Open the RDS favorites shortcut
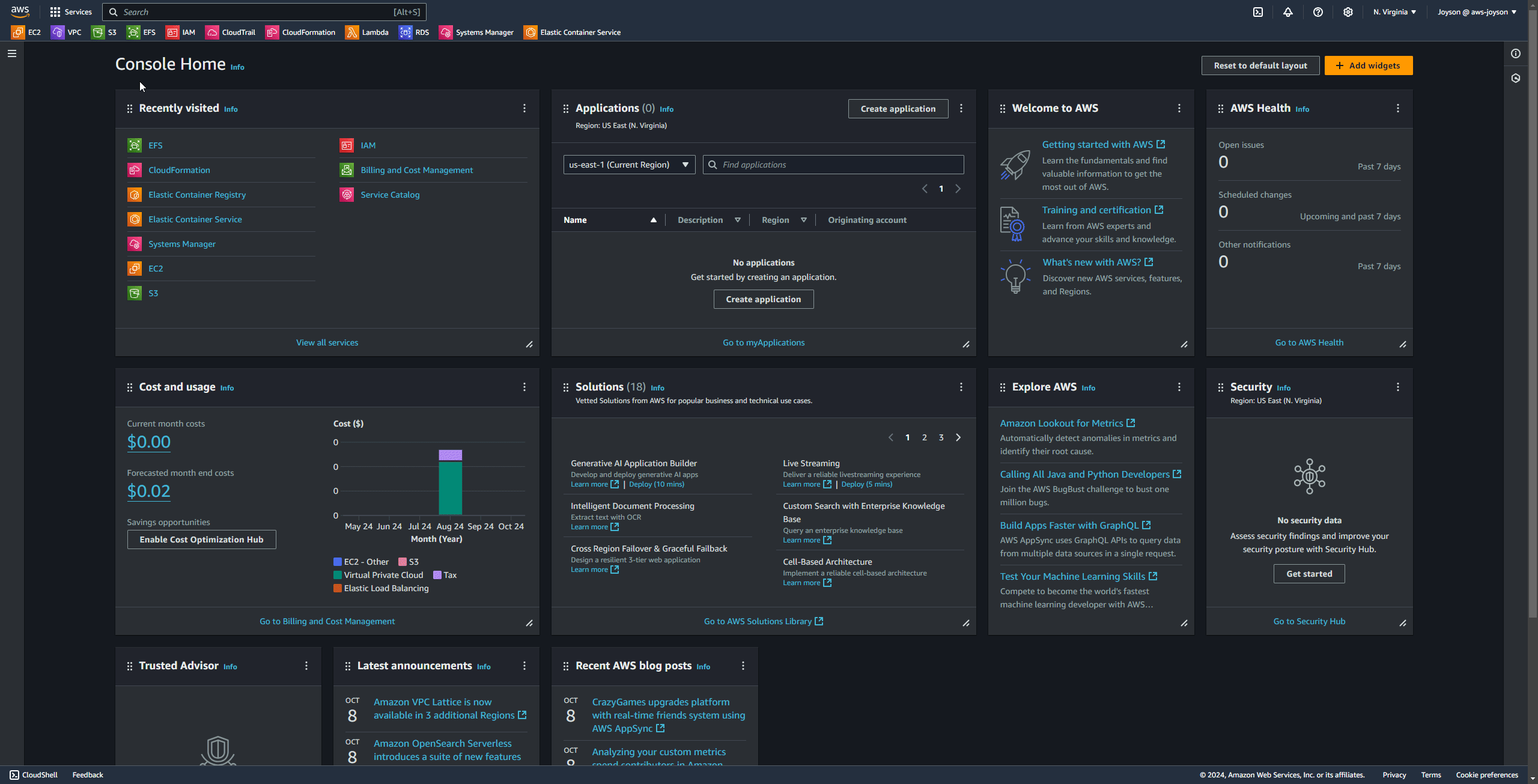Screen dimensions: 1538x784 click(x=414, y=32)
